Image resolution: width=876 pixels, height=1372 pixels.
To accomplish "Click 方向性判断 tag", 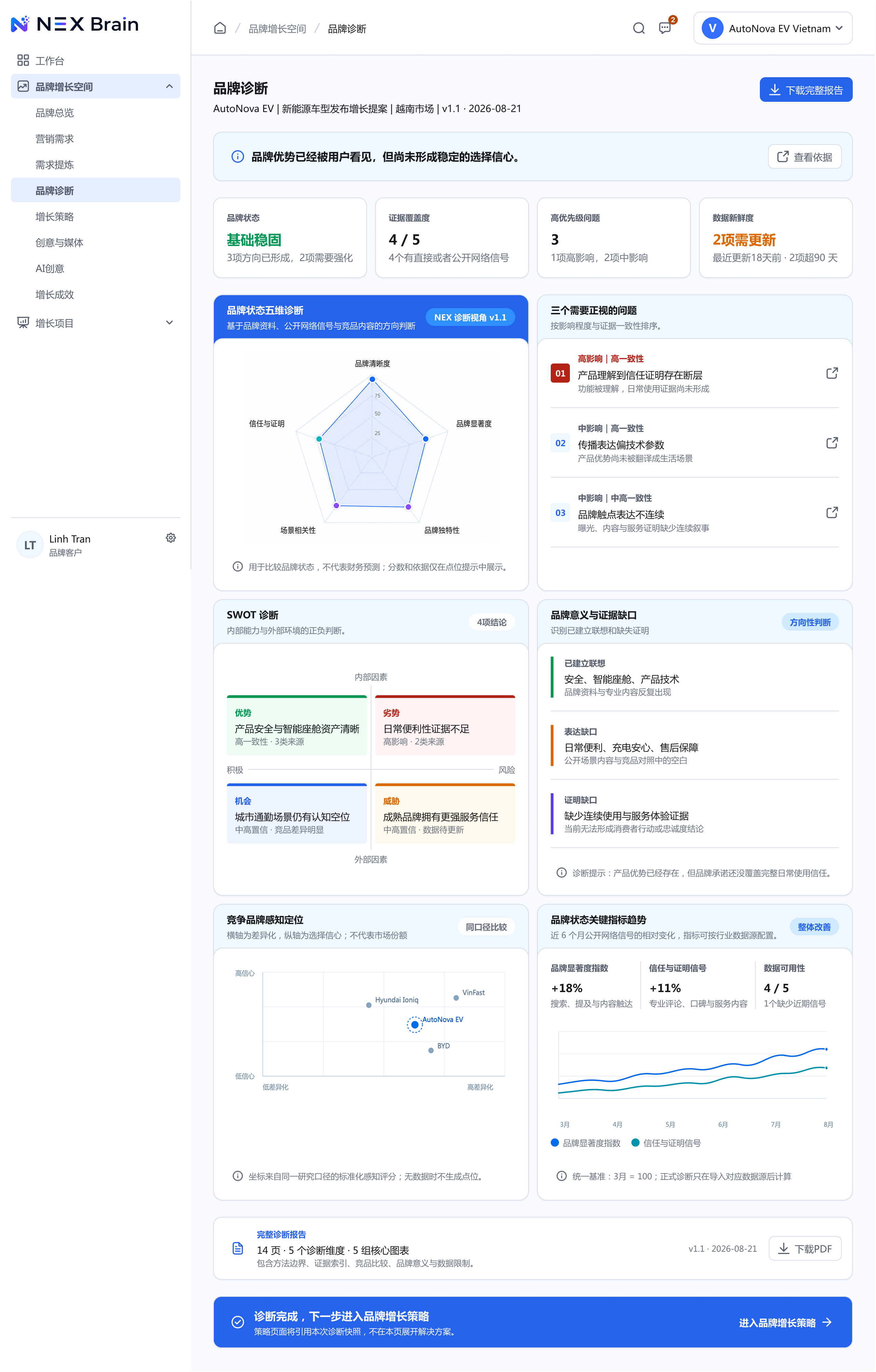I will pyautogui.click(x=809, y=622).
